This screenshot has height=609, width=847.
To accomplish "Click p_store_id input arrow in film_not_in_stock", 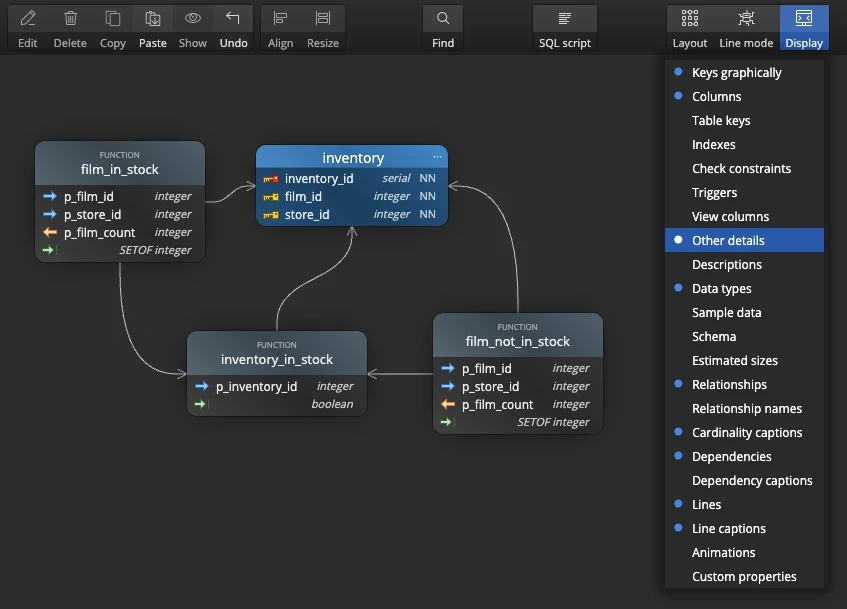I will point(448,386).
